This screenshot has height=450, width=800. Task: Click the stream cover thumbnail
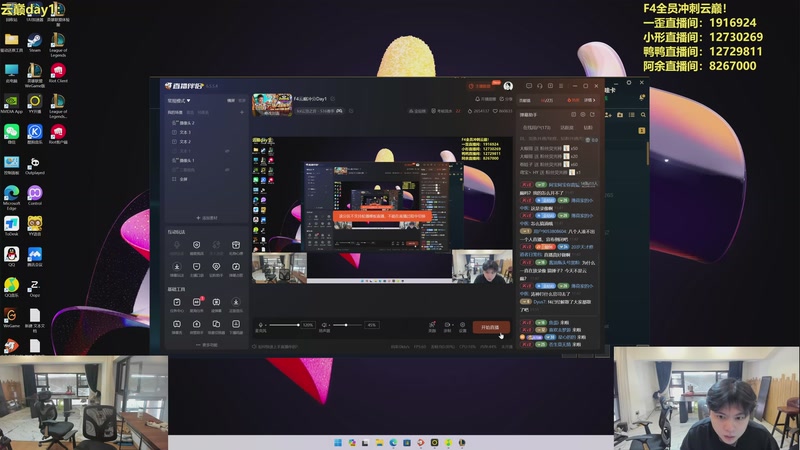272,105
